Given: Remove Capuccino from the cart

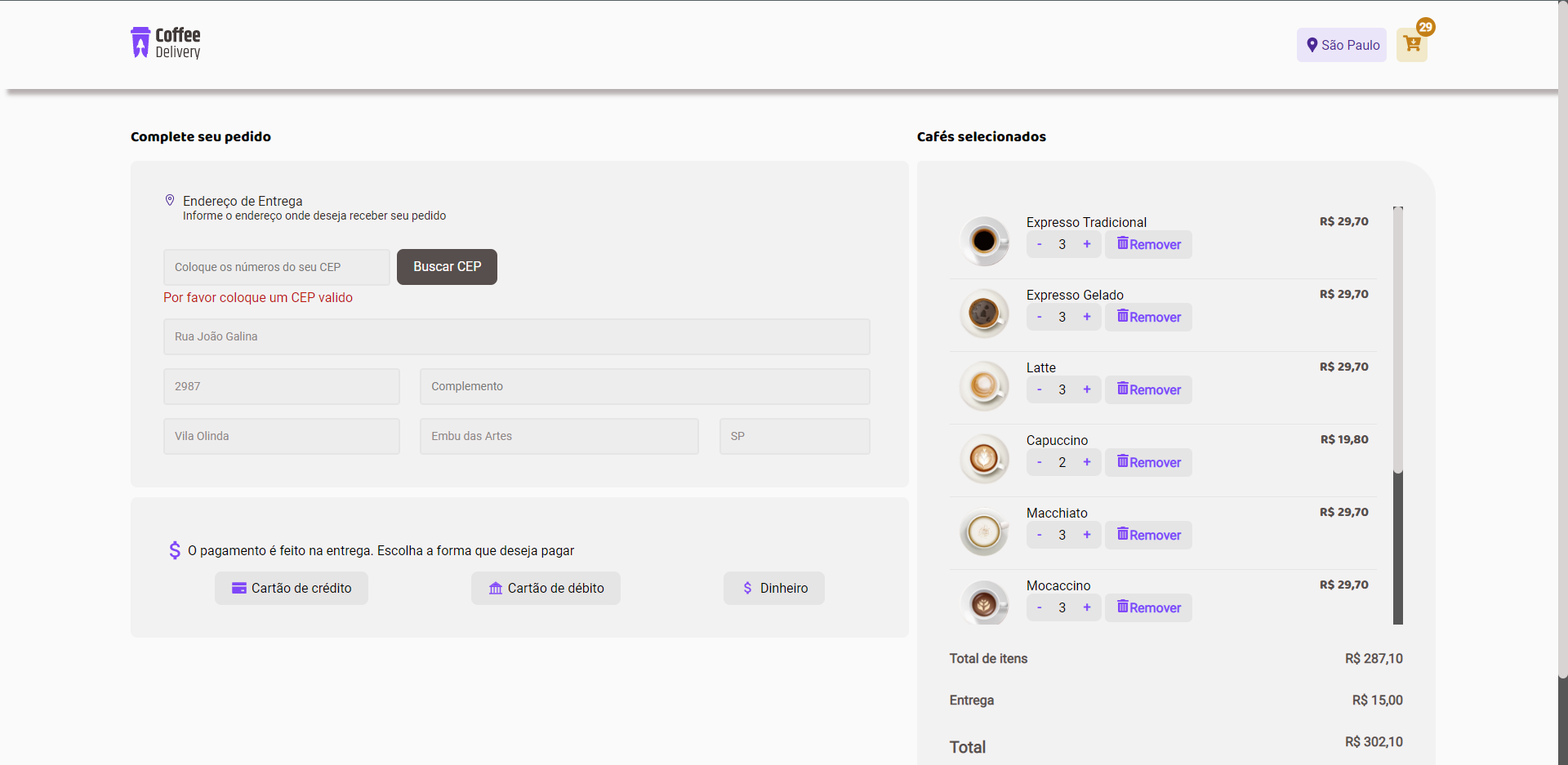Looking at the screenshot, I should pos(1148,462).
